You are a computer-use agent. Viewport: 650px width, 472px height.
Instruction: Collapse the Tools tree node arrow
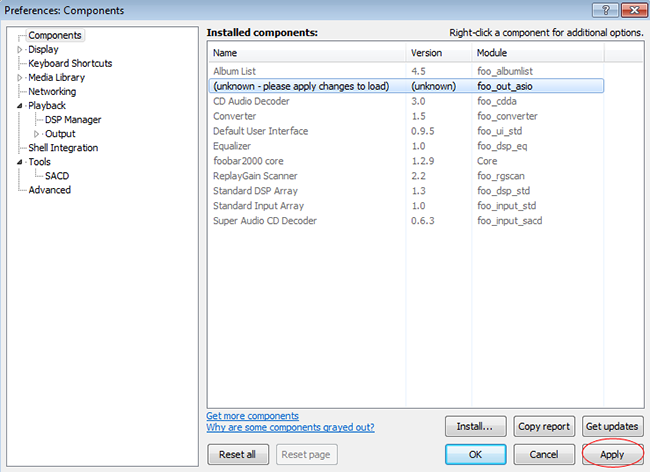pos(19,162)
